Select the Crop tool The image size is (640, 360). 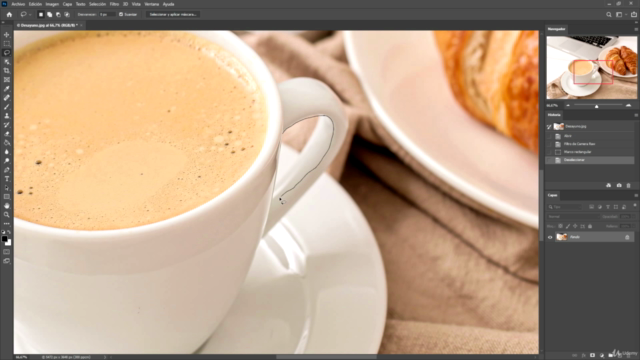click(x=7, y=71)
